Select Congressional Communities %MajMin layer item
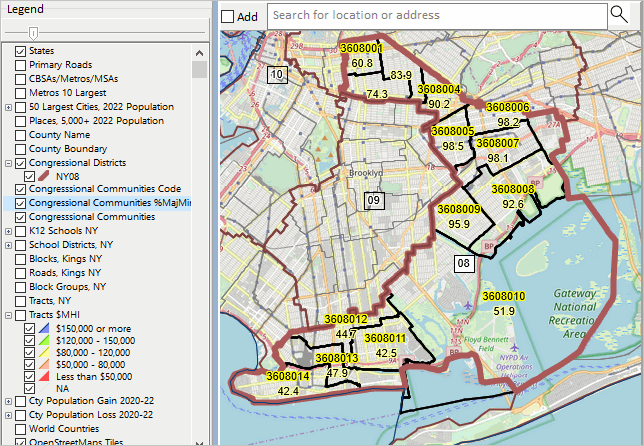 109,203
